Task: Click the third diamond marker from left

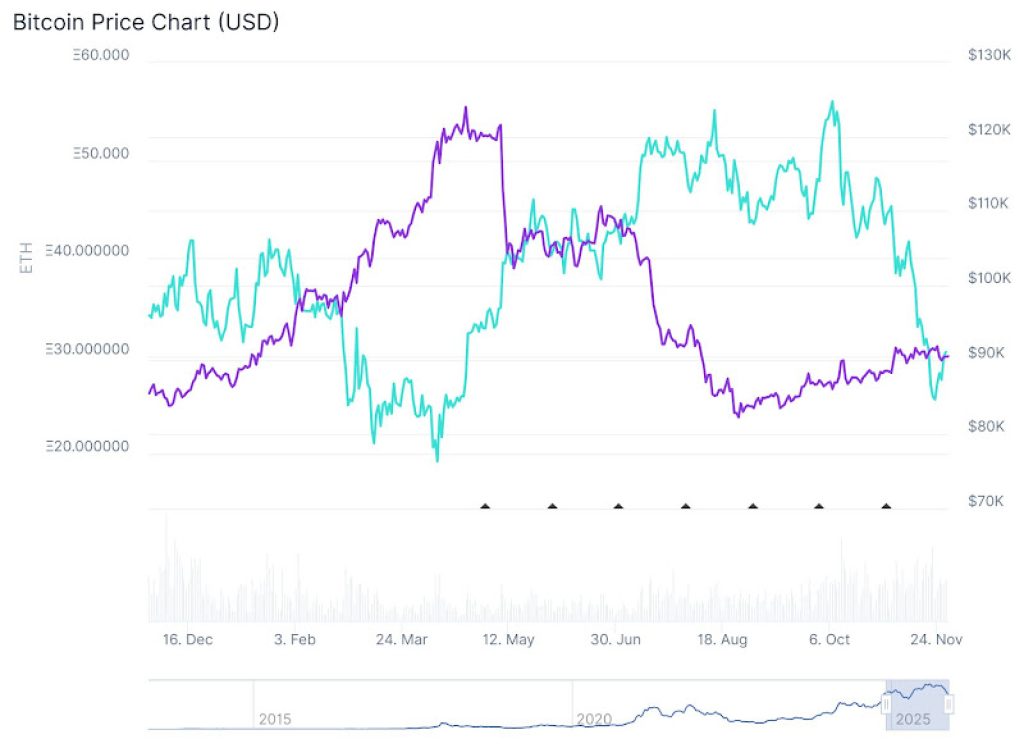Action: 618,506
